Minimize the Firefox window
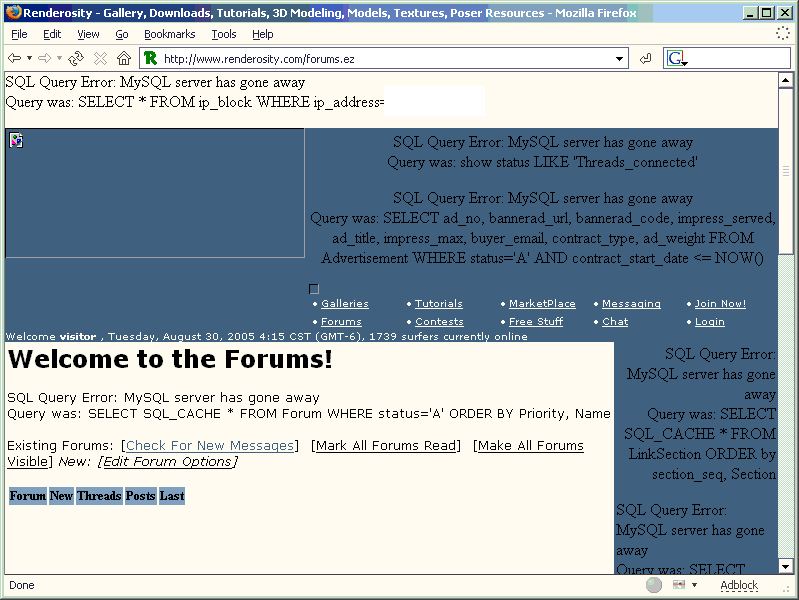 (x=750, y=13)
